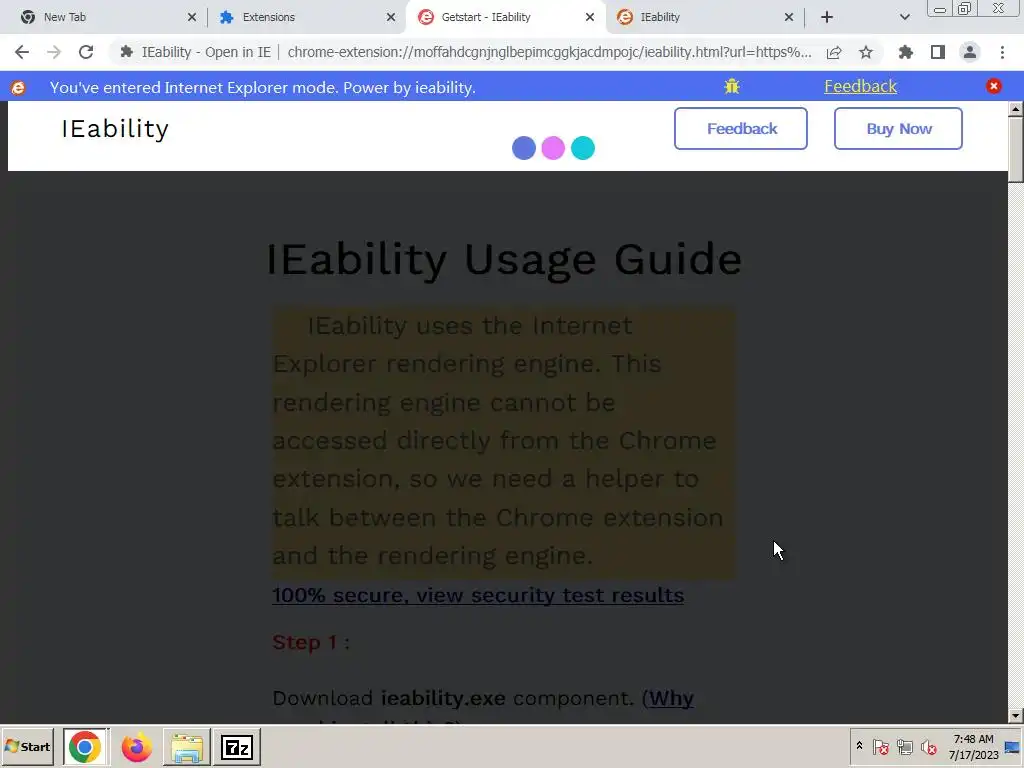Open Chrome three-dot menu
Screen dimensions: 1024x768
[1002, 52]
